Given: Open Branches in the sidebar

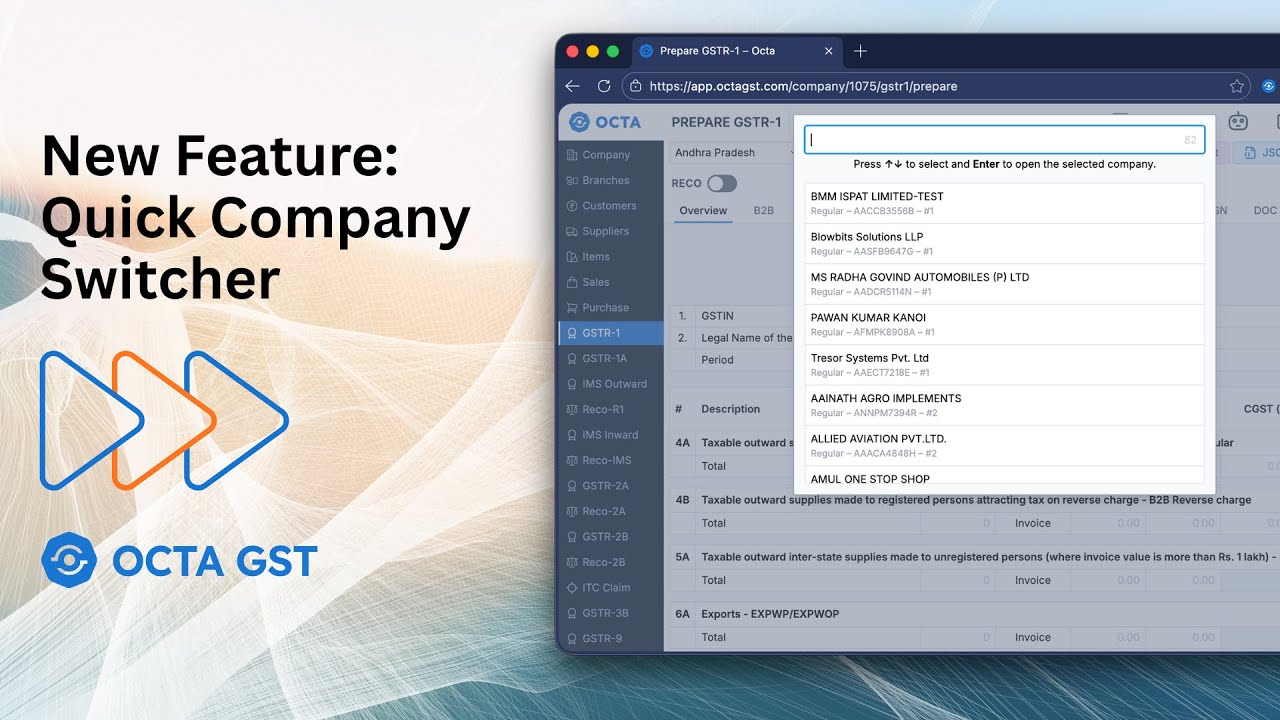Looking at the screenshot, I should coord(610,180).
